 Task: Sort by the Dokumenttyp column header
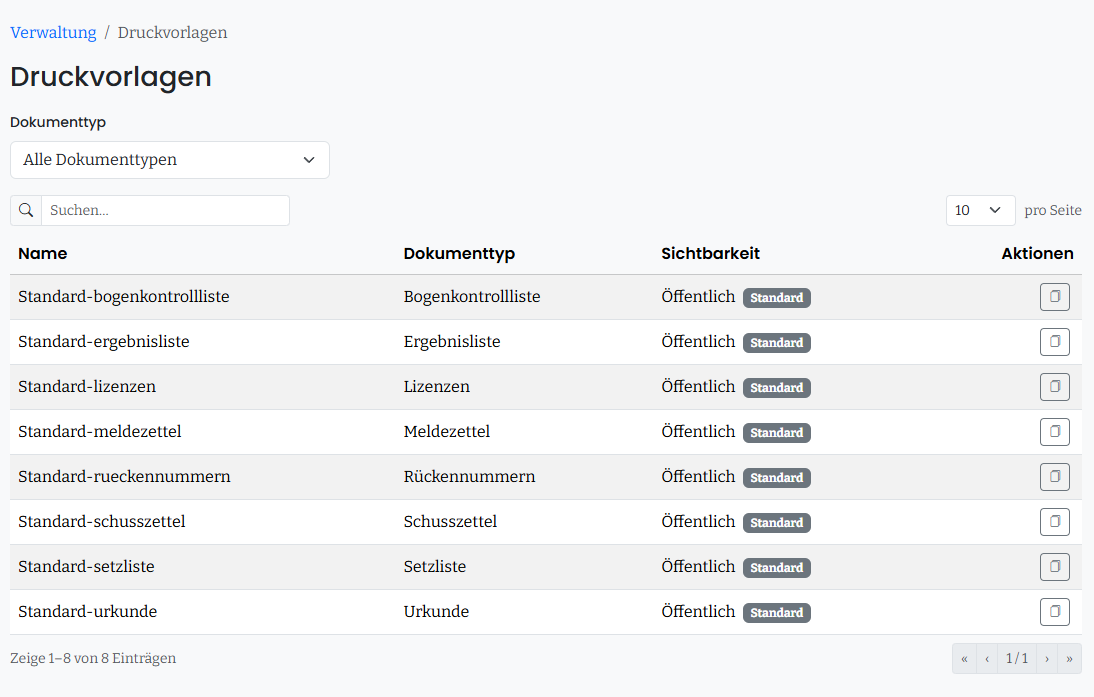(x=459, y=253)
